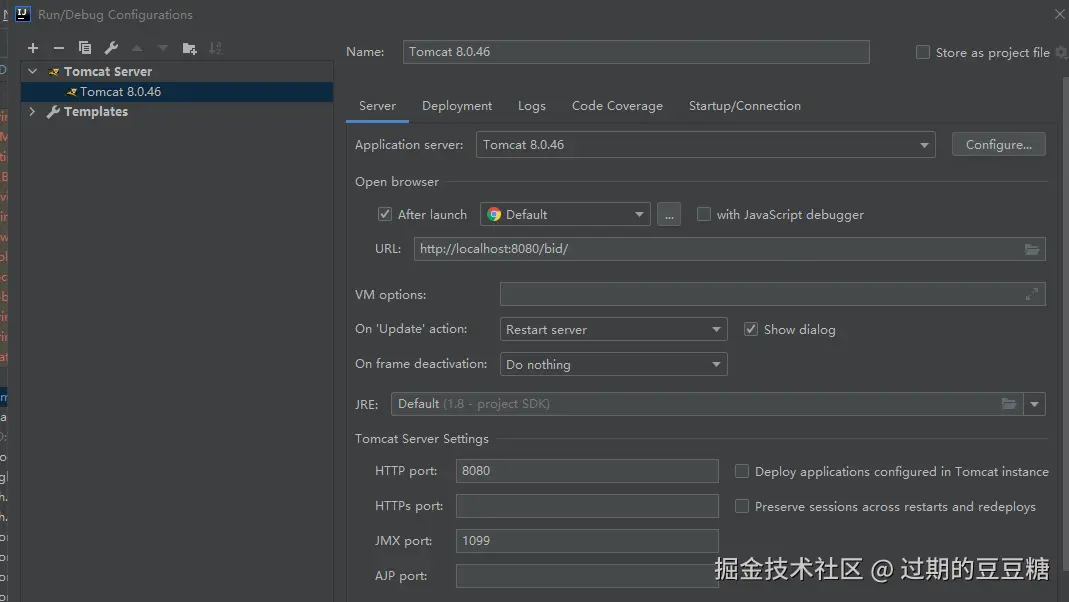This screenshot has width=1069, height=602.
Task: Uncheck After launch checkbox
Action: click(x=385, y=214)
